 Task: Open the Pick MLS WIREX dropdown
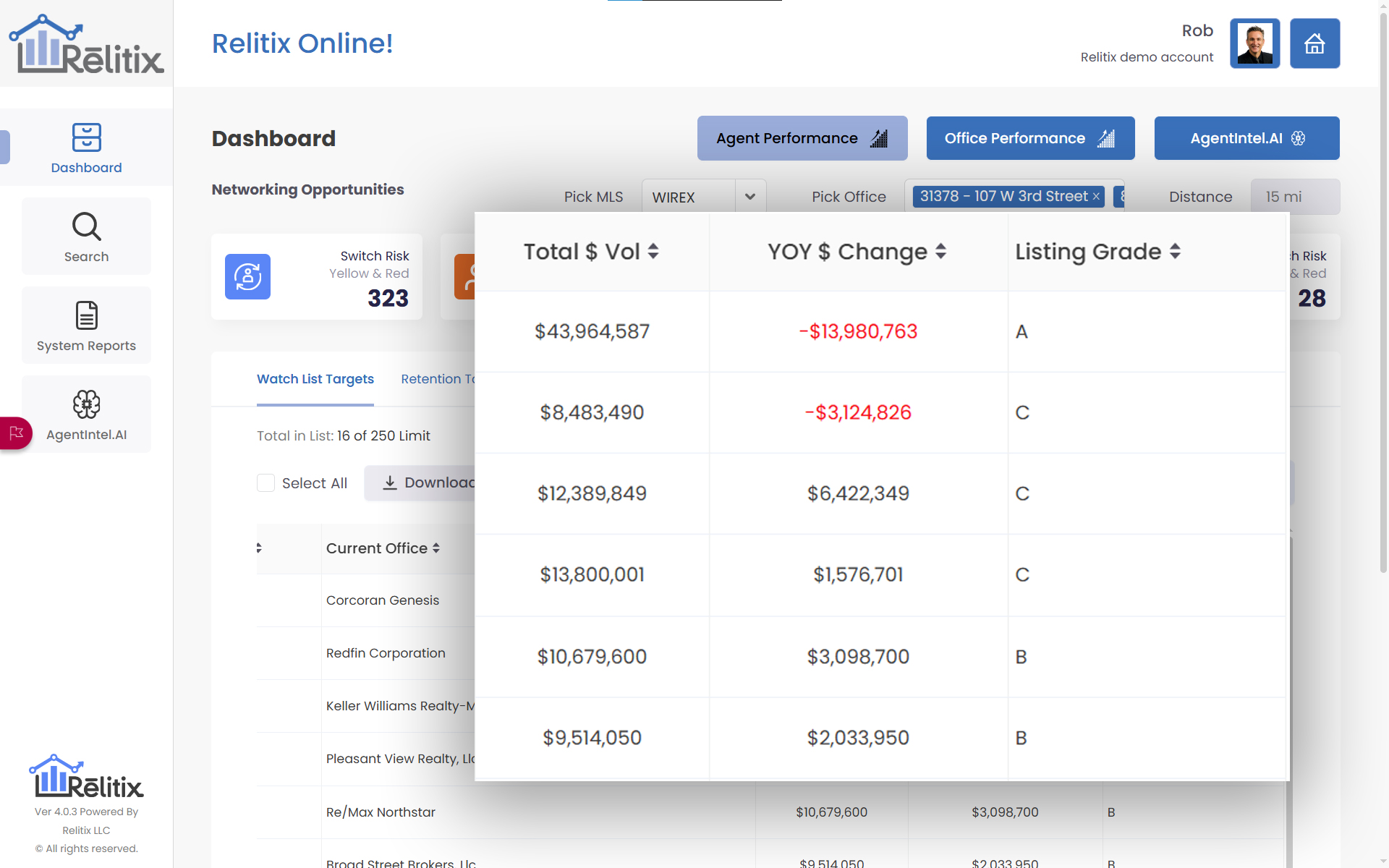tap(750, 196)
